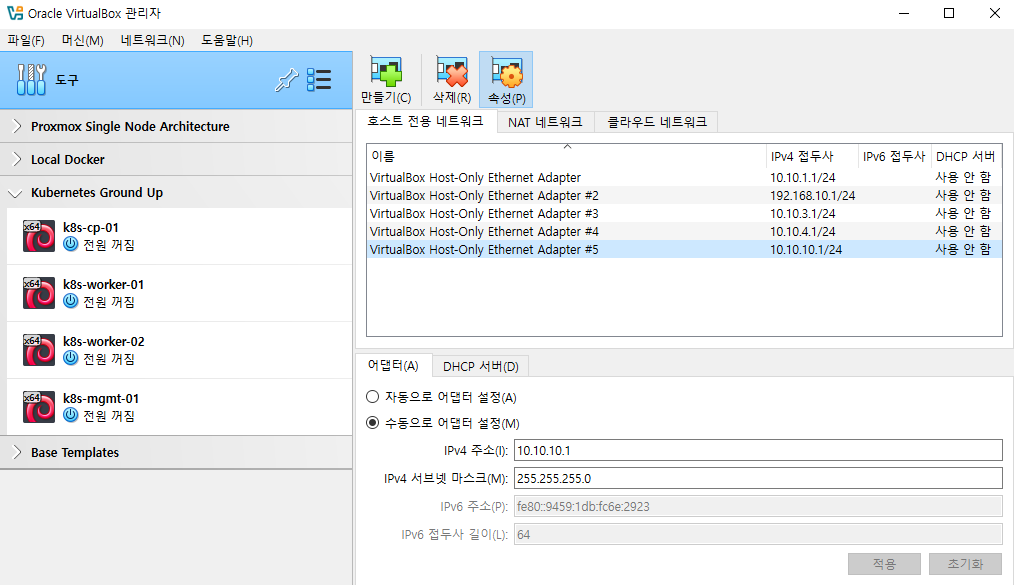Click the IPv4 서브넷 마스크 input field
The image size is (1014, 585).
coord(758,478)
